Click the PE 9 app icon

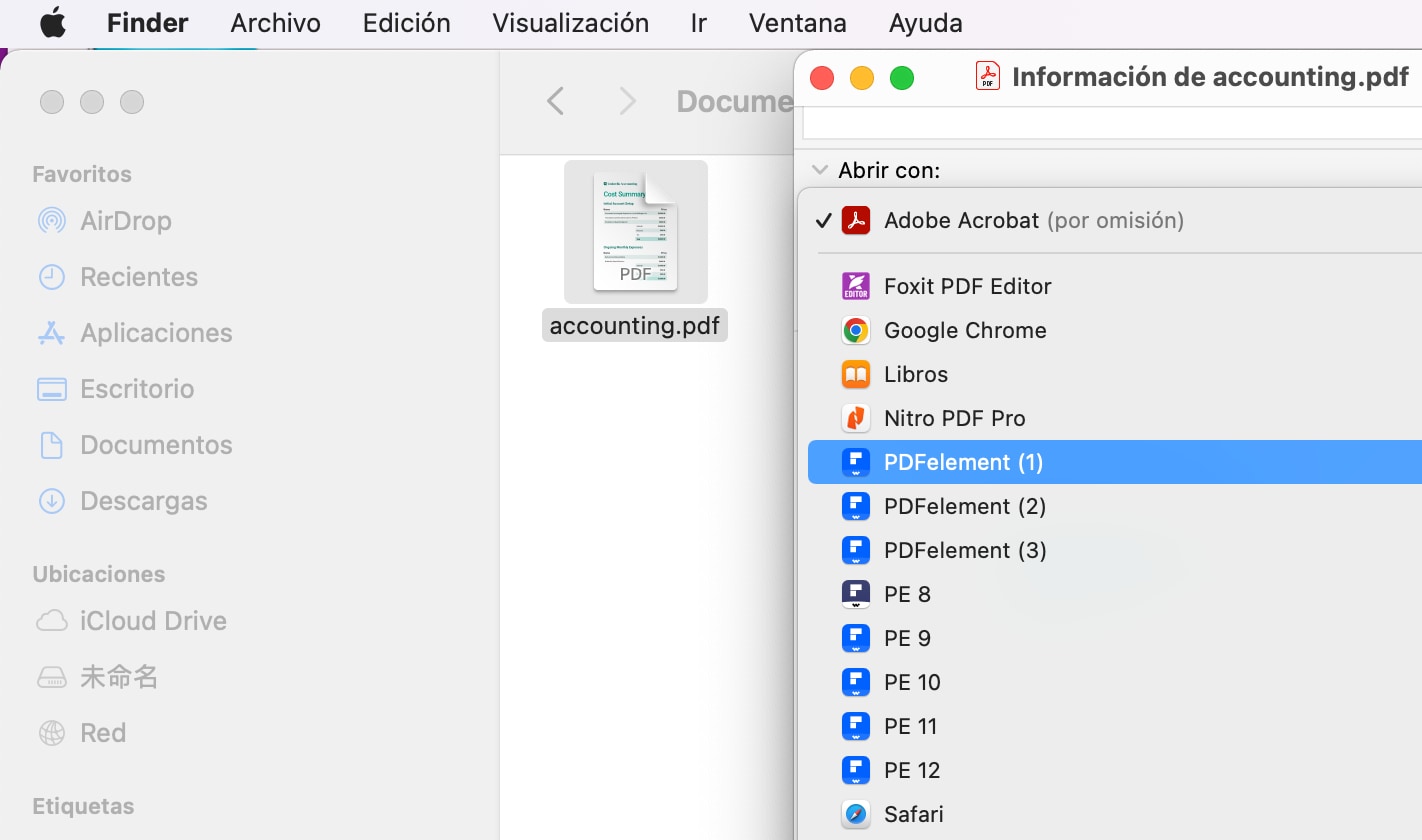856,638
